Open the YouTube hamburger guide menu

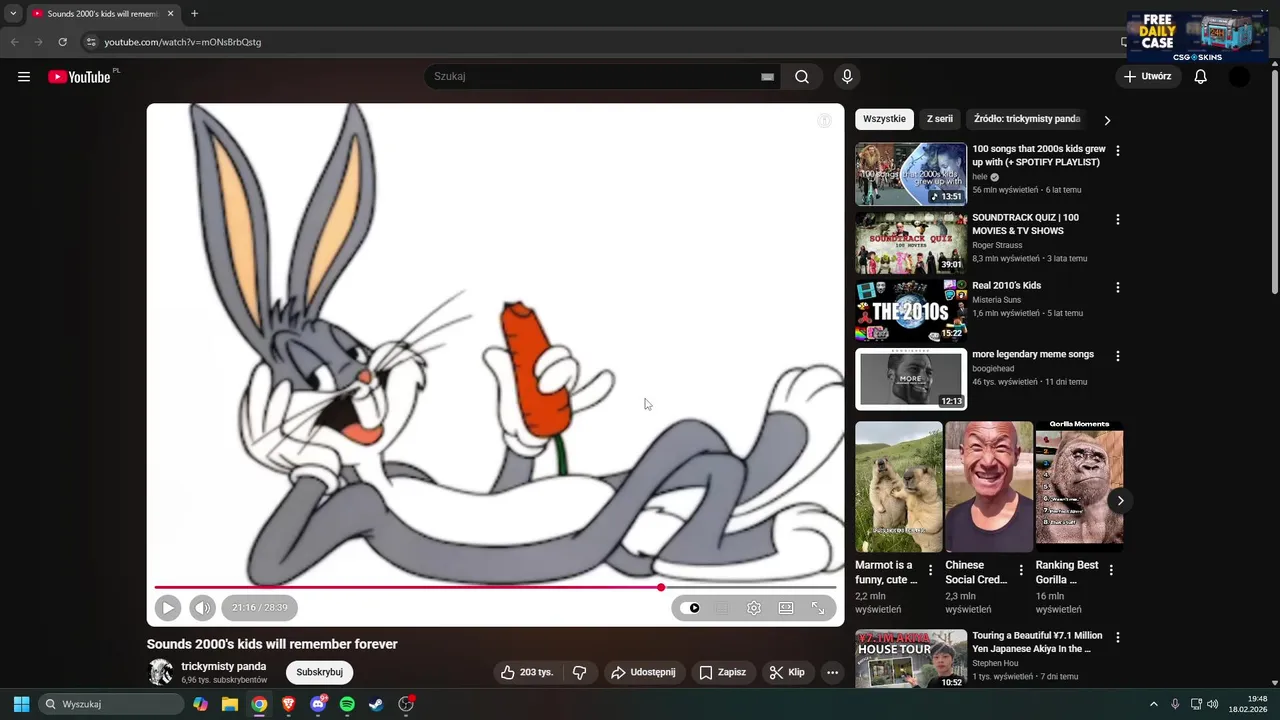pos(24,77)
